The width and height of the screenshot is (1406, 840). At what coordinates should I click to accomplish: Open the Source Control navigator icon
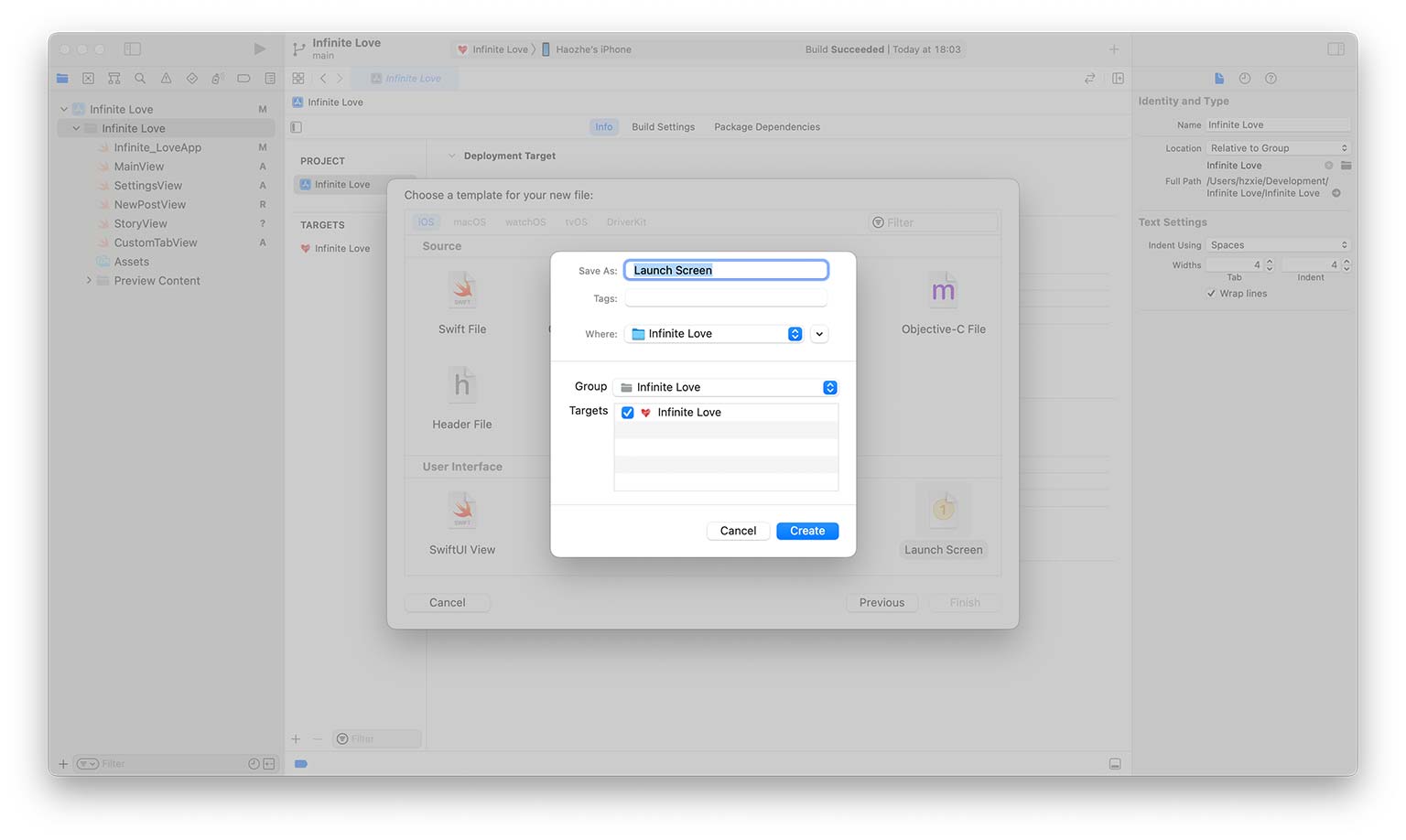coord(88,79)
